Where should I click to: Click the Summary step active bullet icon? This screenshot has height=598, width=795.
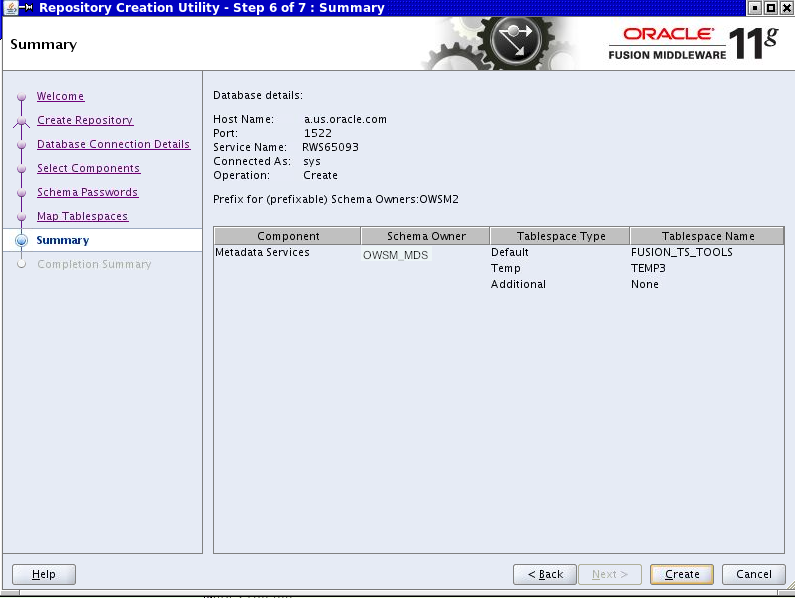point(21,240)
